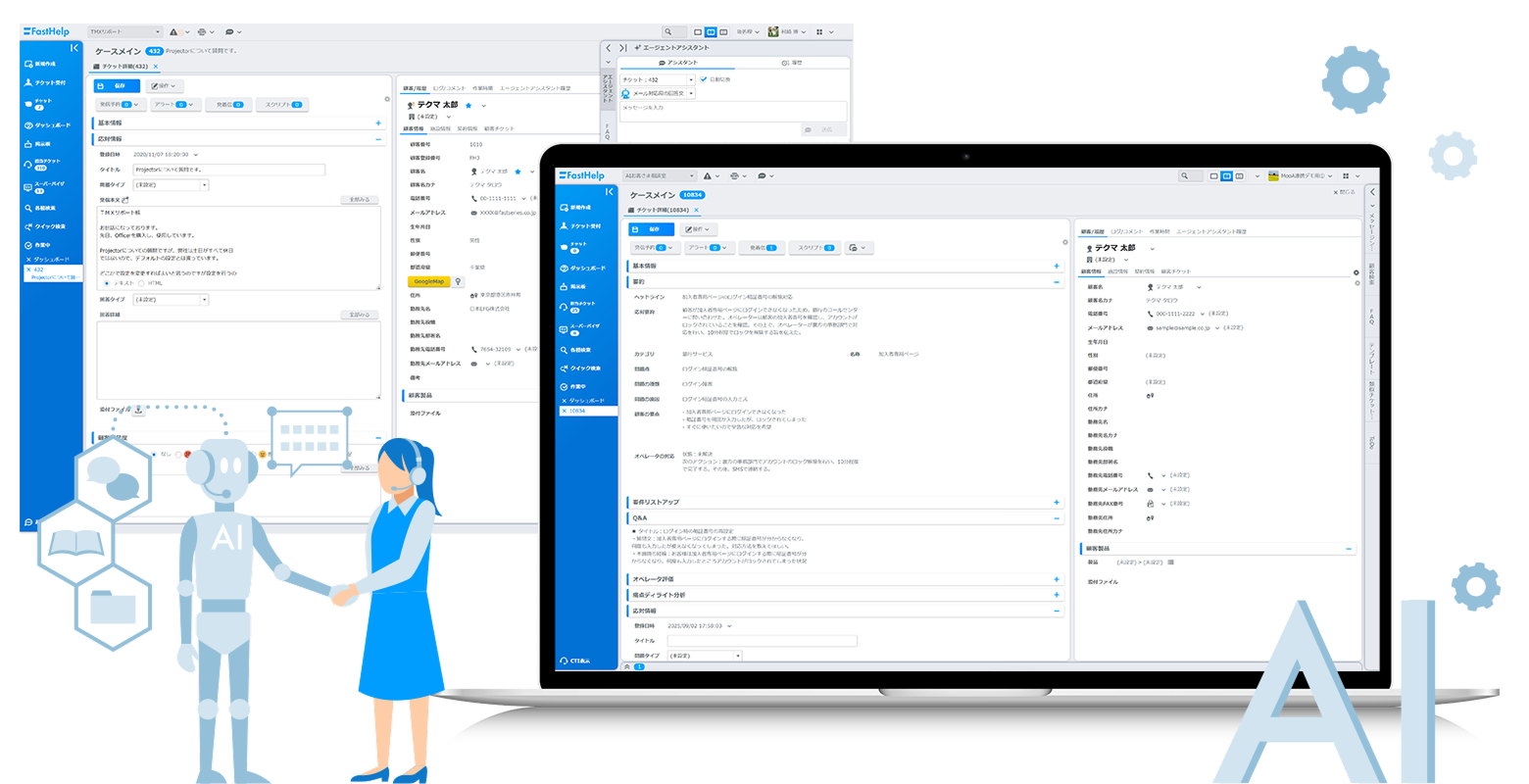Screen dimensions: 1529x784
Task: Click the map pin icon beside GoogleMap
Action: click(x=458, y=281)
